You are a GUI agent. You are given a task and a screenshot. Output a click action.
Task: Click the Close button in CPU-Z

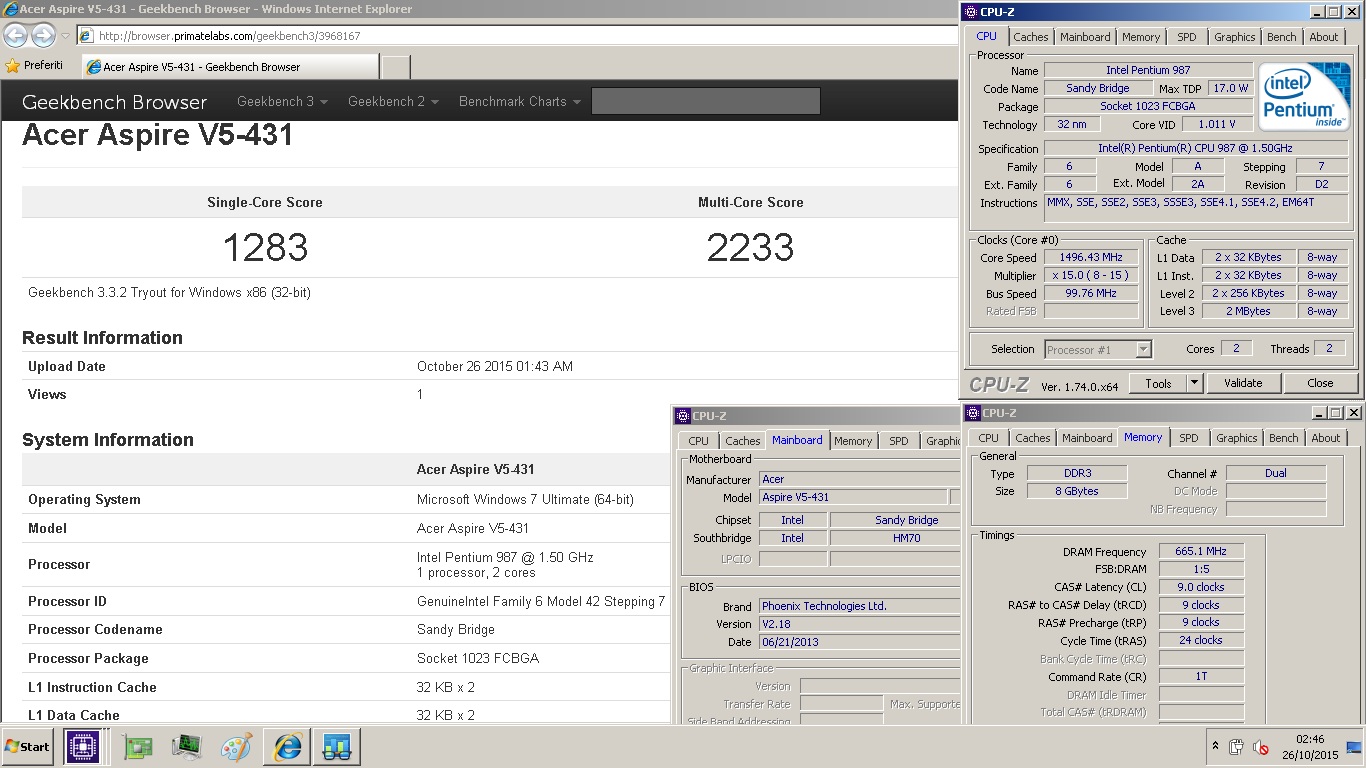[x=1320, y=383]
